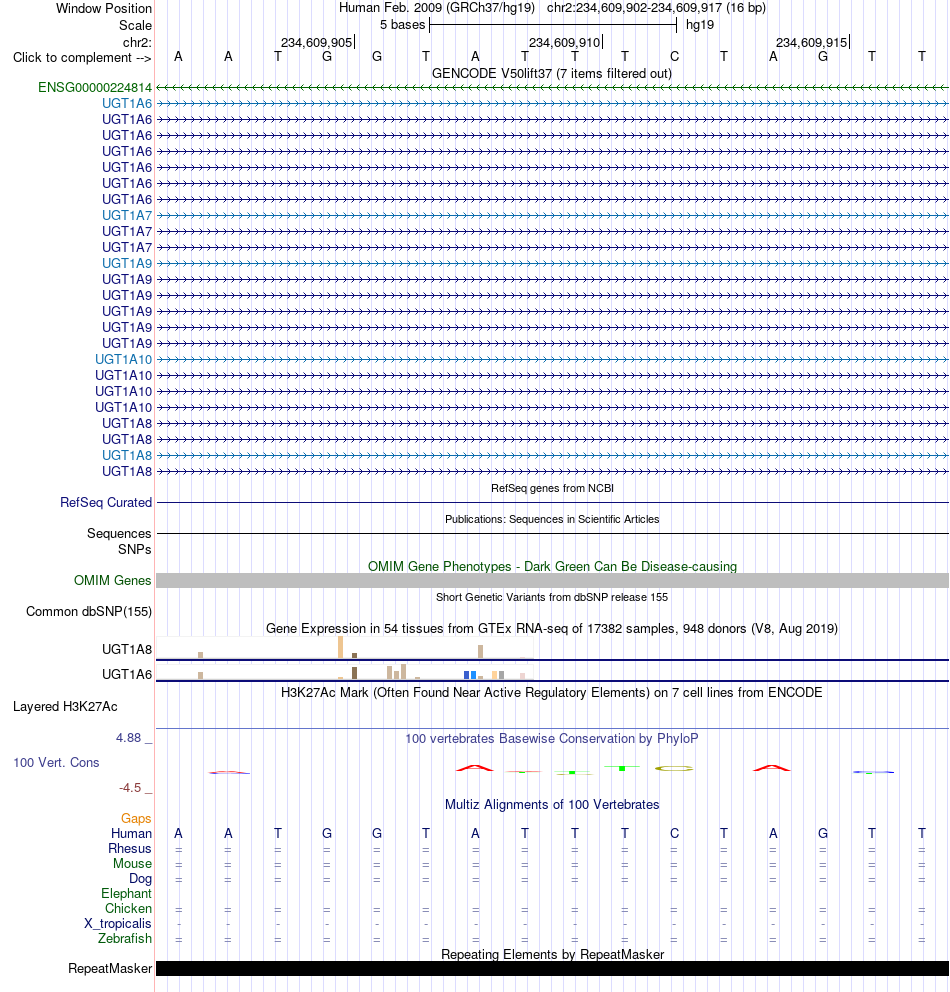The width and height of the screenshot is (950, 992).
Task: Click the UGT1A8 GTEx expression bar chart
Action: (x=345, y=648)
